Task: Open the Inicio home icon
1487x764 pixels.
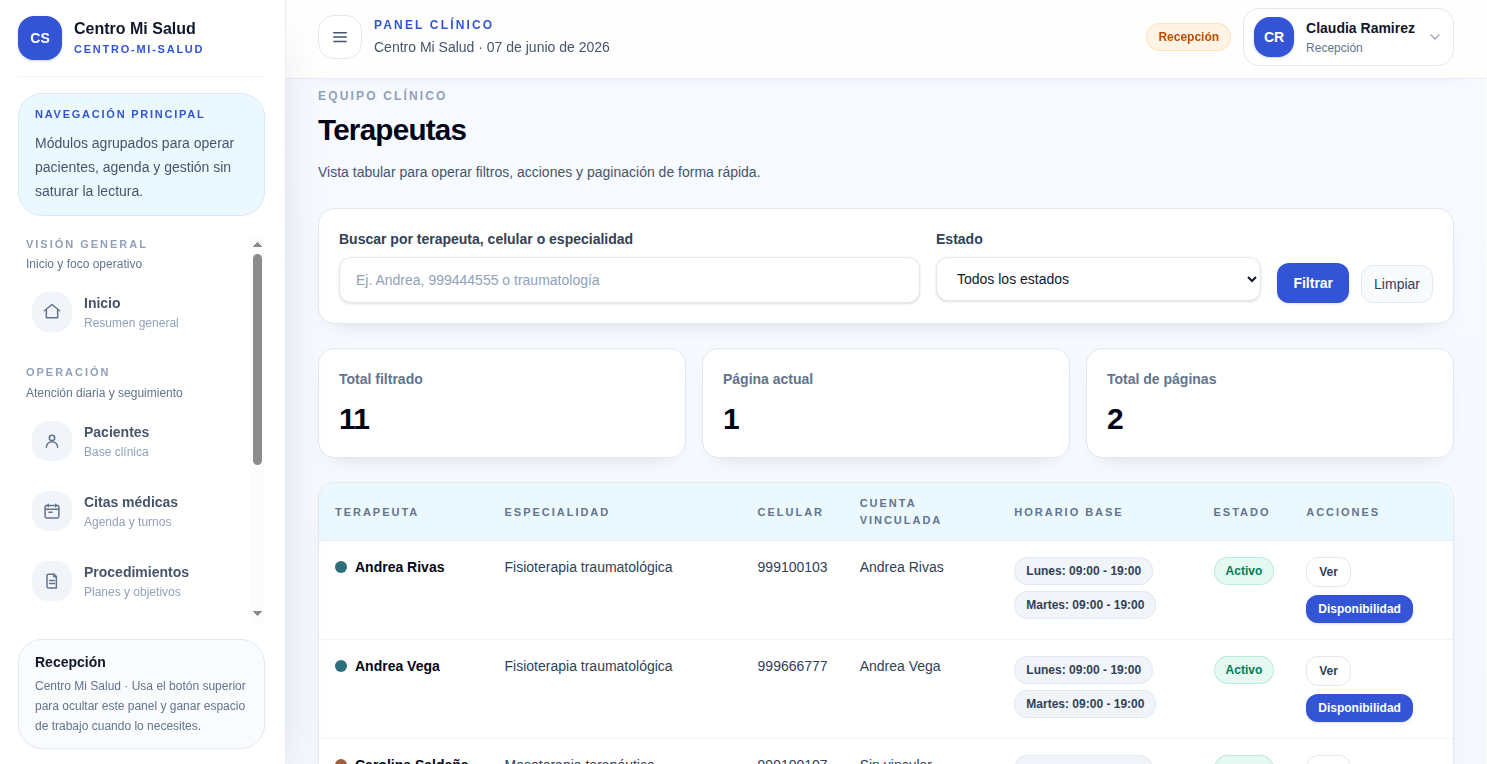Action: click(52, 311)
